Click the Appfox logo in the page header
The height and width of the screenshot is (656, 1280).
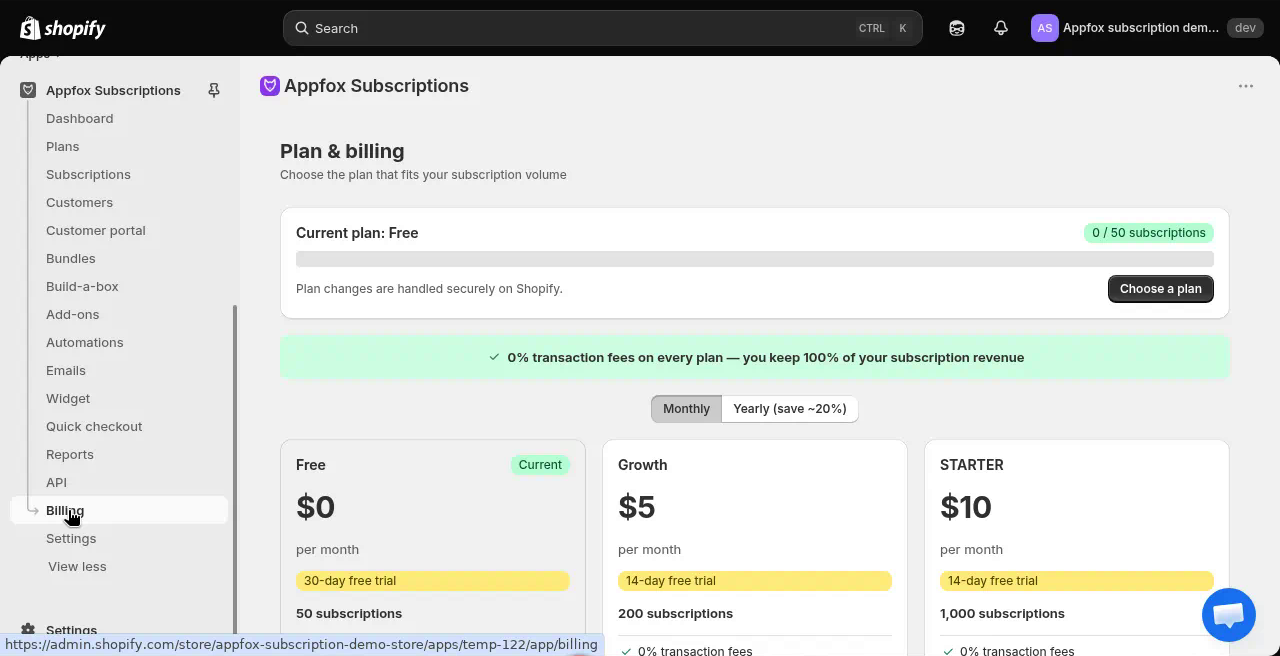coord(269,86)
